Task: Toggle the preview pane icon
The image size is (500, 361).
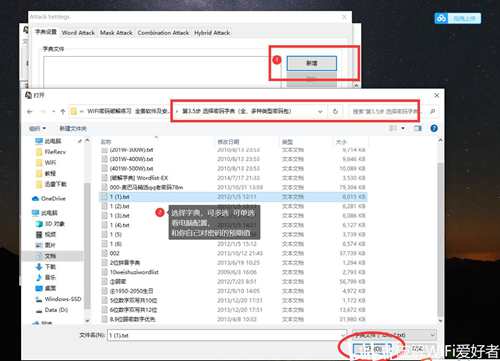Action: [418, 128]
